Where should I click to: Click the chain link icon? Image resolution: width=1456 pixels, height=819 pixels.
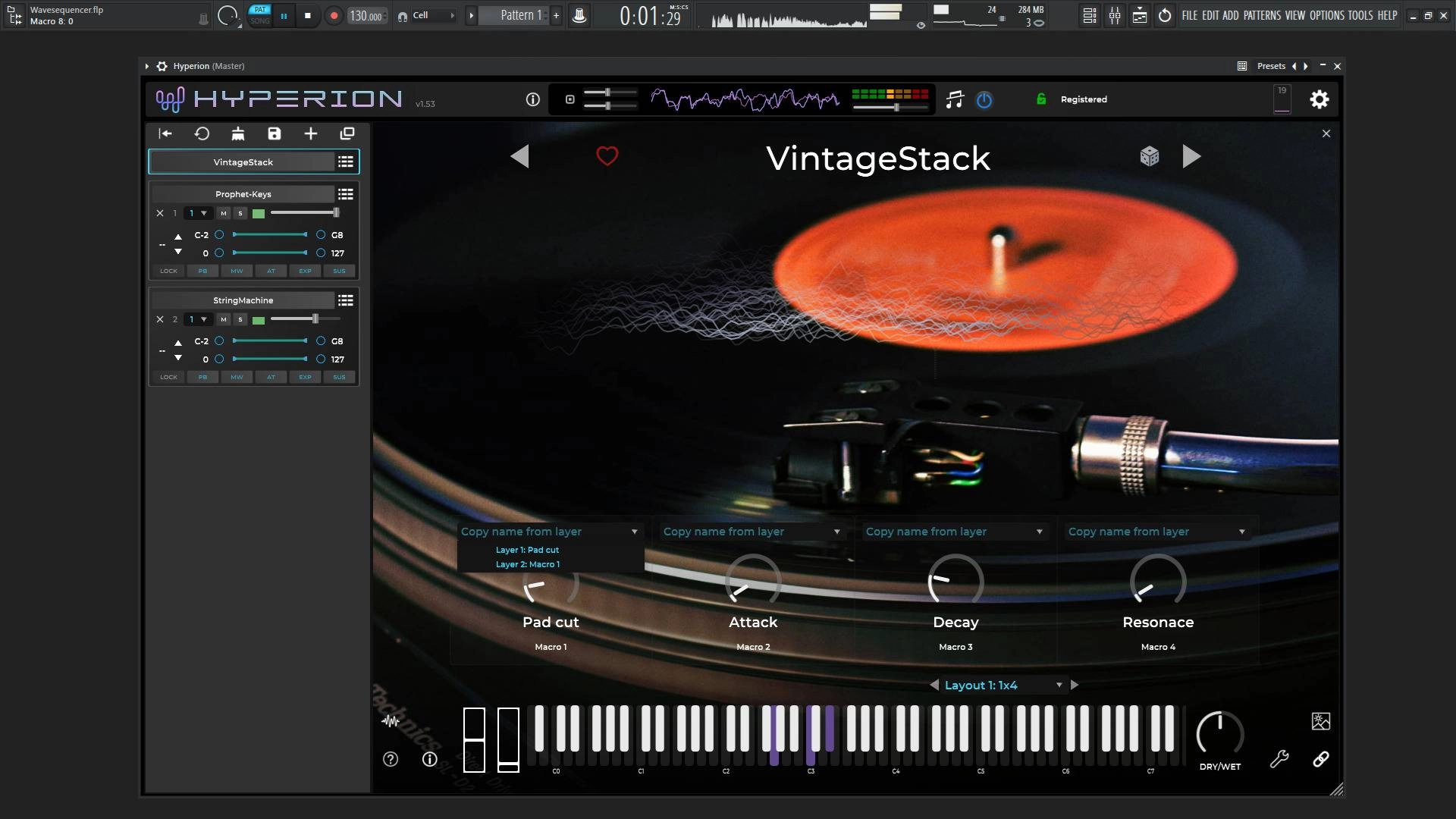click(x=1321, y=759)
